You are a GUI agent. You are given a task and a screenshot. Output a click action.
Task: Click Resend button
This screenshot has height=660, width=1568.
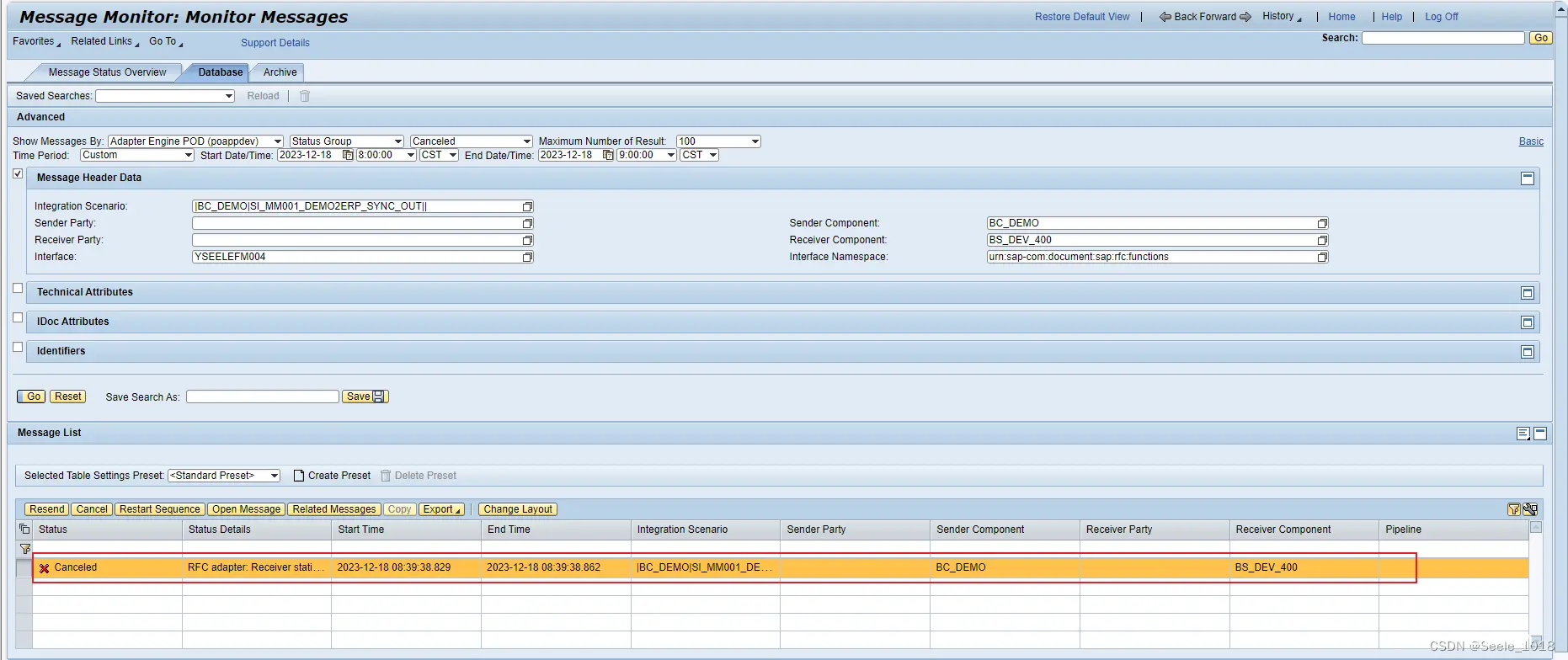click(46, 509)
